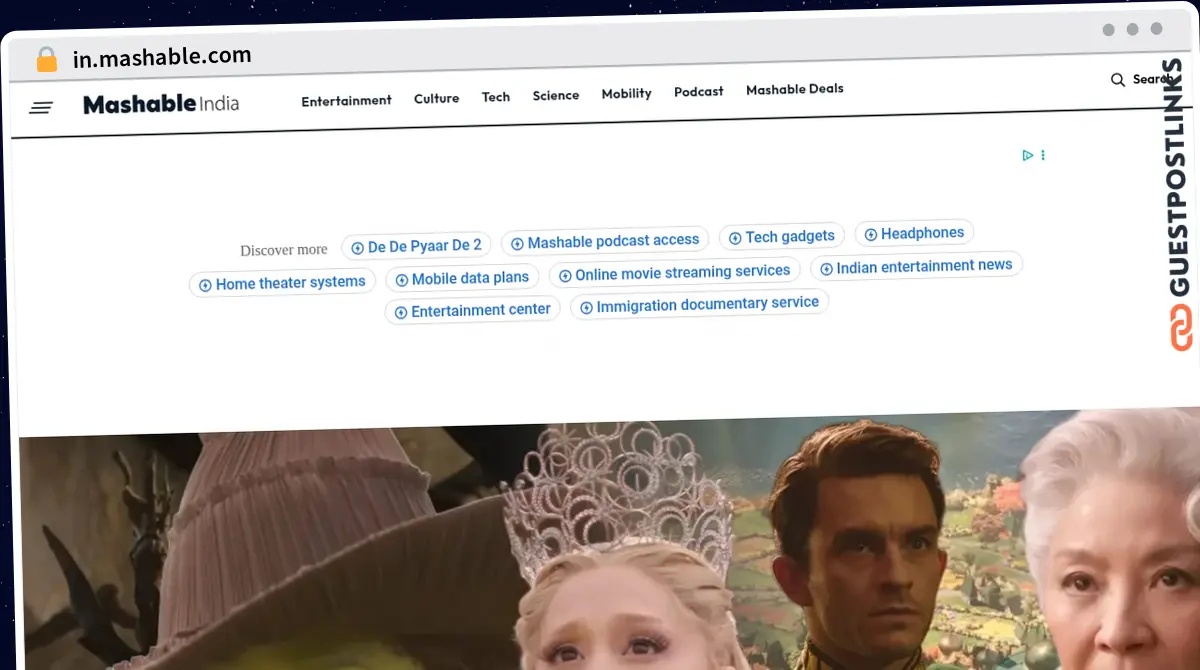Click the AdChoices triangle icon
This screenshot has height=670, width=1200.
click(x=1027, y=155)
